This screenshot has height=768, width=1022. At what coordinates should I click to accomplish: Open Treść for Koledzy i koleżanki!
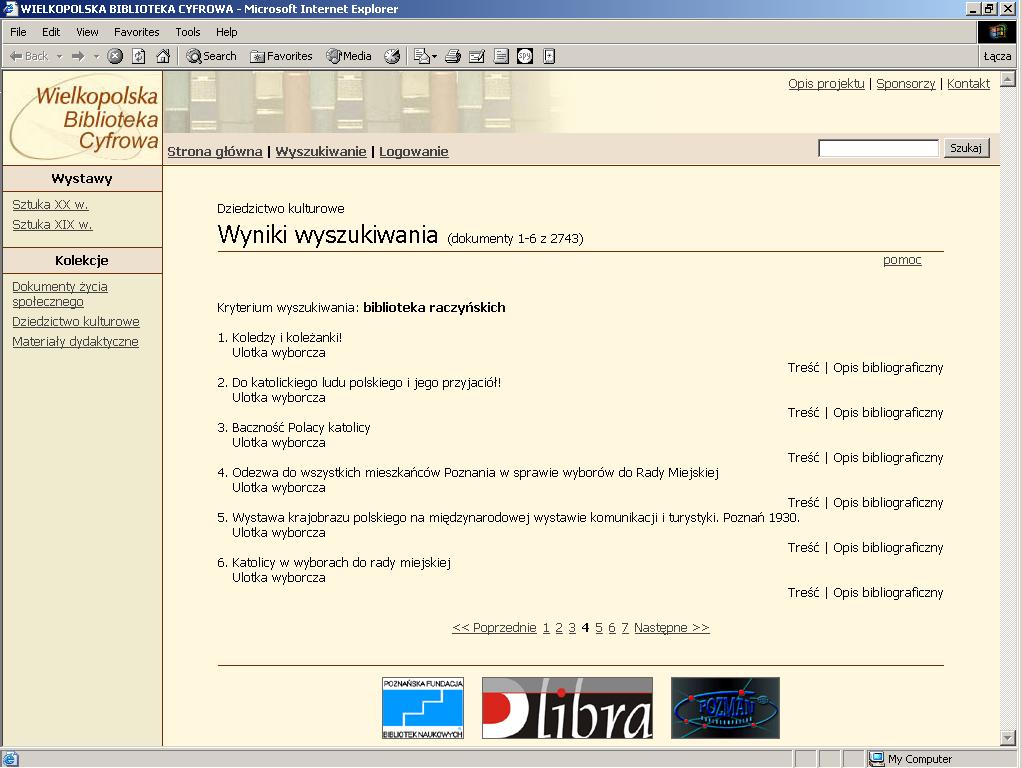click(803, 368)
